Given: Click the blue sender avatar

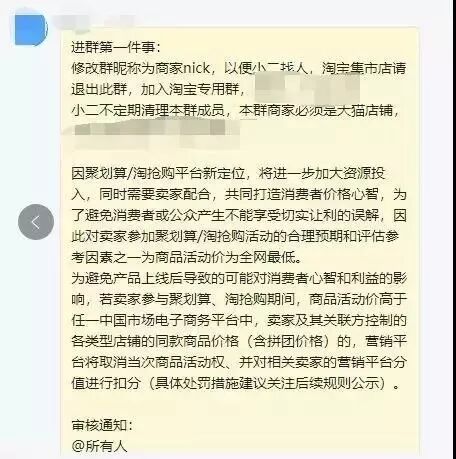Looking at the screenshot, I should pyautogui.click(x=30, y=29).
